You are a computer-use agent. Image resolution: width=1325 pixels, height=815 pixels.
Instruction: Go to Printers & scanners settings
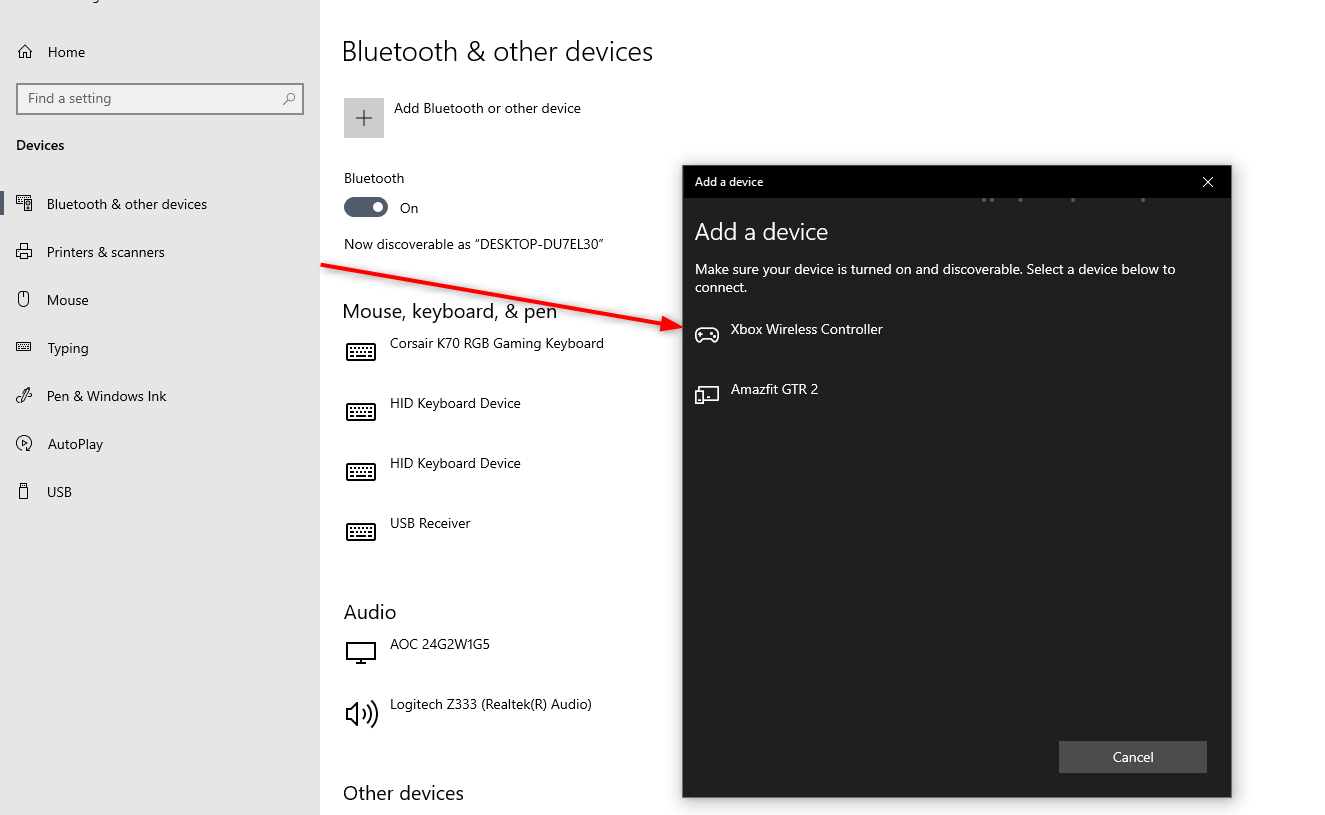[106, 252]
